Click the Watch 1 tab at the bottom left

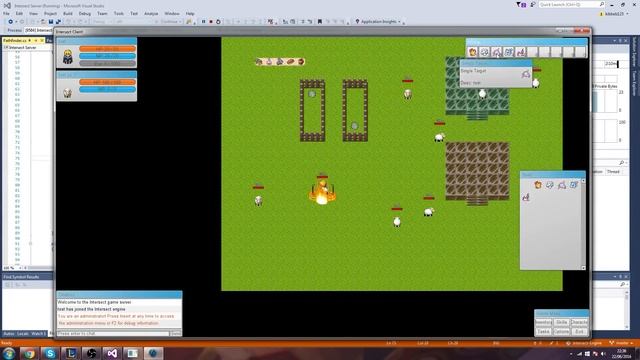pos(39,334)
